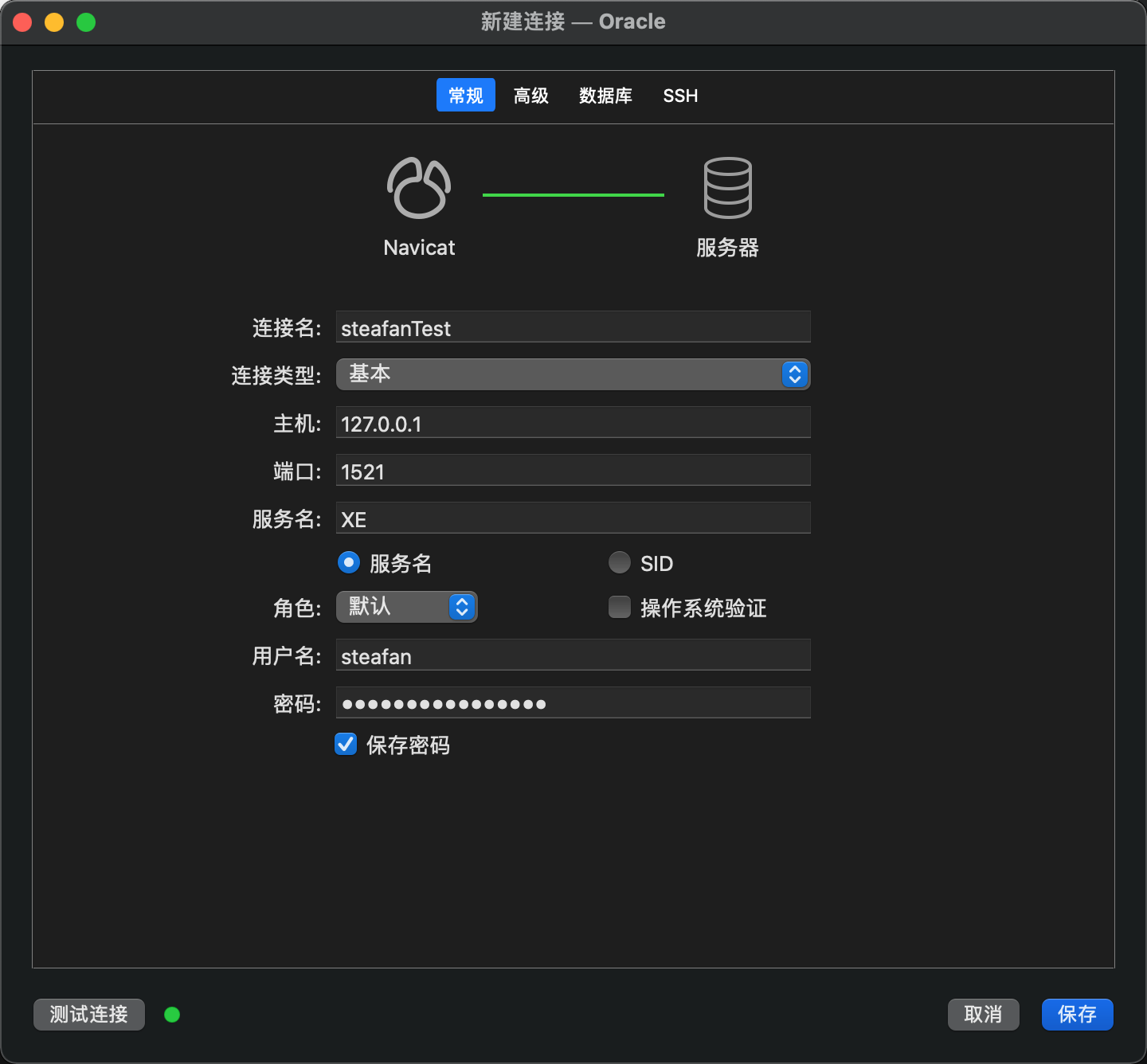This screenshot has width=1147, height=1064.
Task: Open the 角色 dropdown
Action: pyautogui.click(x=406, y=607)
